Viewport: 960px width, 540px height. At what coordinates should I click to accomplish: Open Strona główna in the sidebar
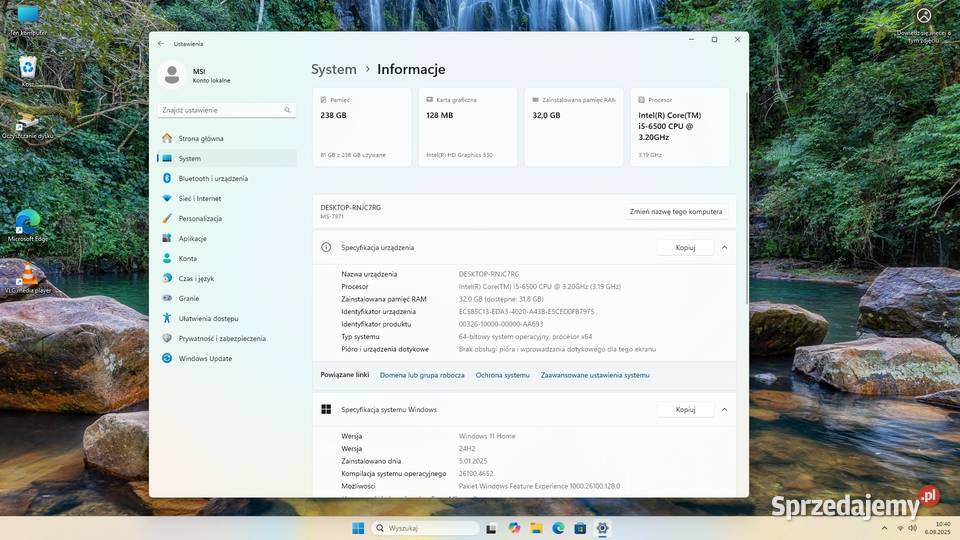click(227, 138)
